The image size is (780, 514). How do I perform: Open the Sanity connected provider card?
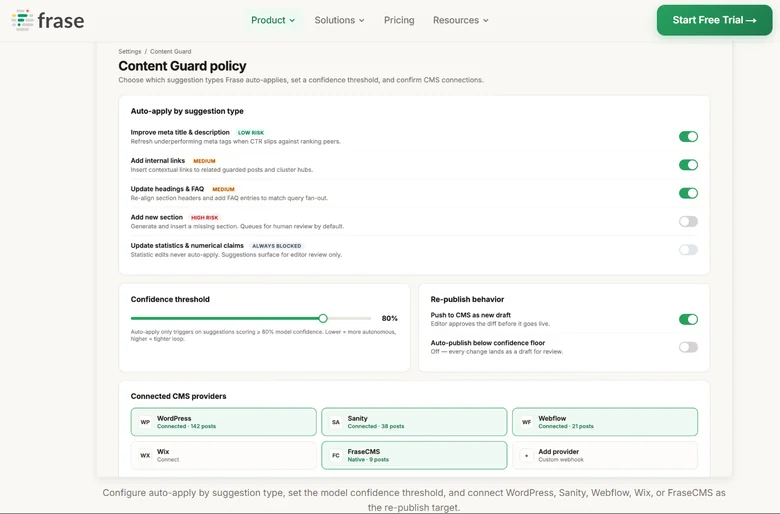click(x=414, y=422)
